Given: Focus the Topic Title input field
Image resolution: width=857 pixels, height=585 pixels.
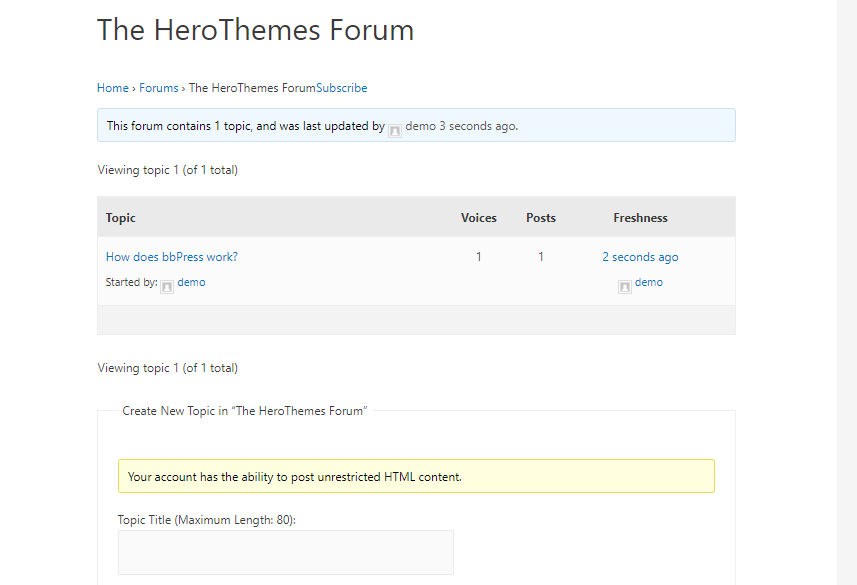Looking at the screenshot, I should coord(285,552).
